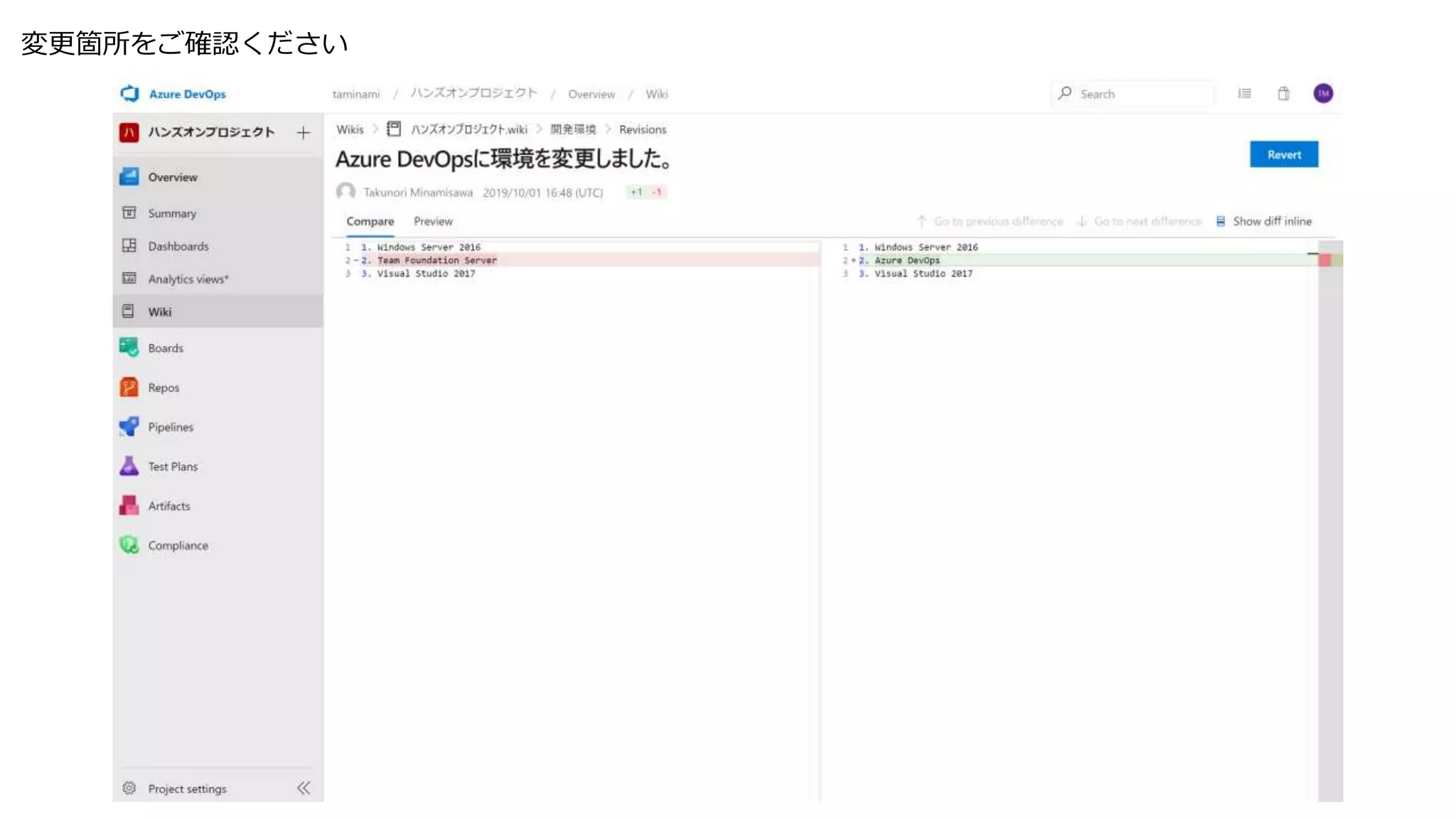This screenshot has height=819, width=1456.
Task: Open the Pipelines hub icon
Action: (x=129, y=427)
